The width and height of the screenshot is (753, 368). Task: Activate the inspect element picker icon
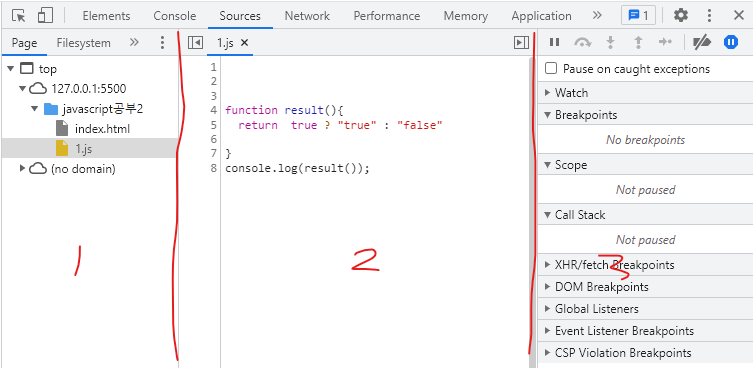click(18, 16)
